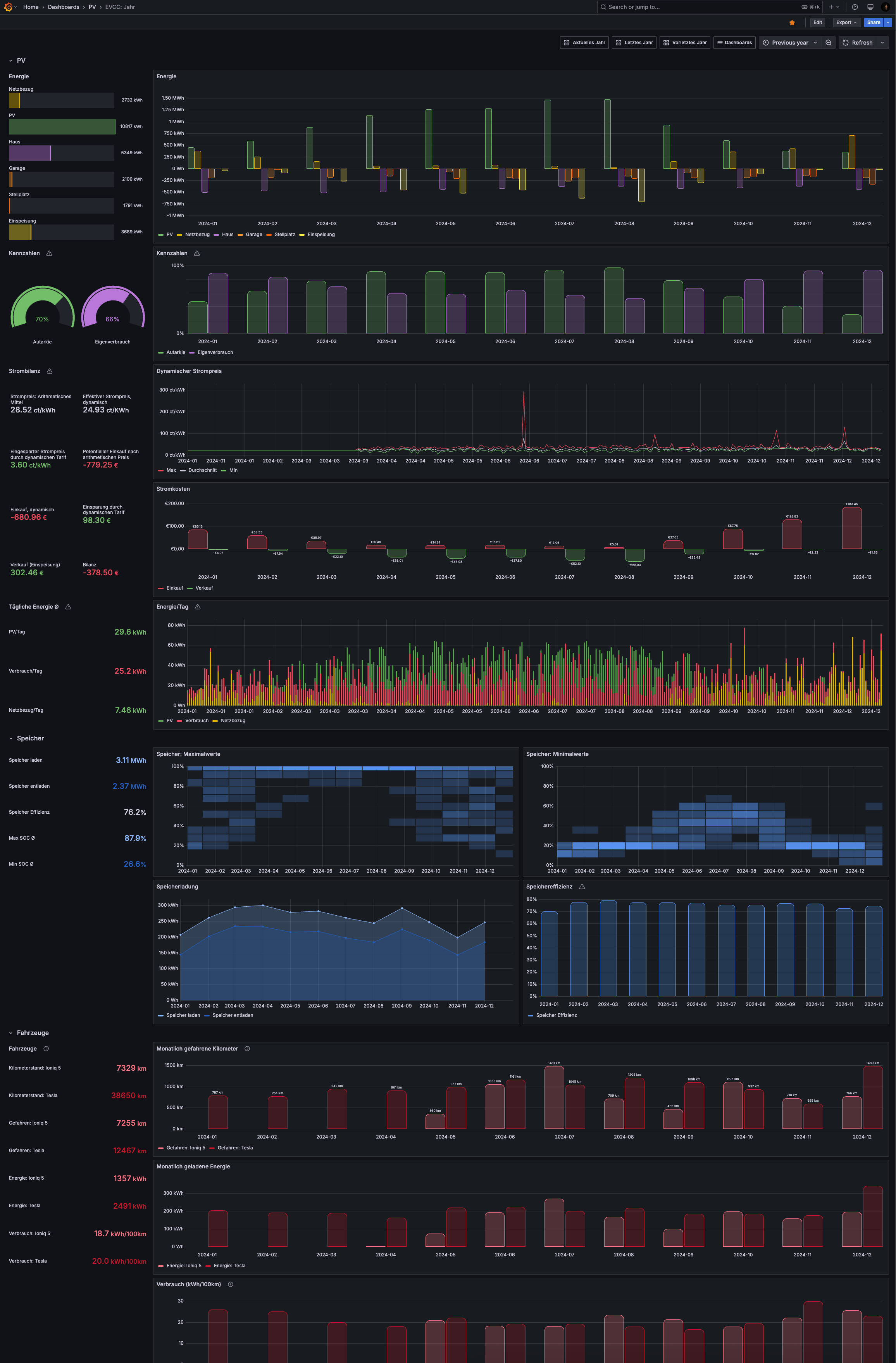
Task: Toggle Netzbezug series in Energie legend
Action: click(x=197, y=234)
